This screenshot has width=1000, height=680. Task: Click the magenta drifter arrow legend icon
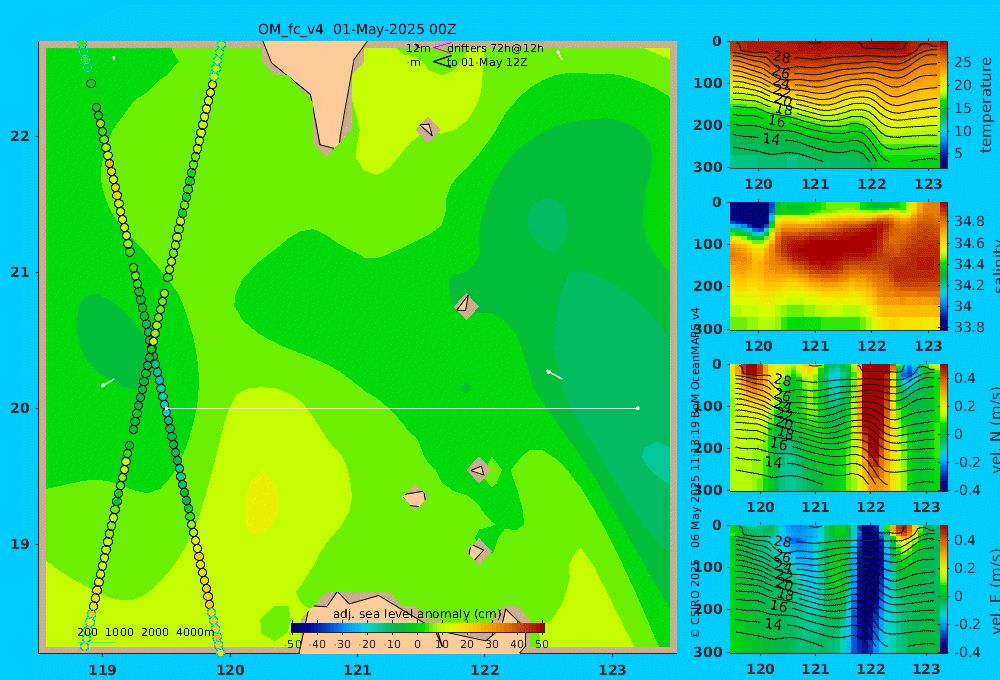pyautogui.click(x=441, y=48)
